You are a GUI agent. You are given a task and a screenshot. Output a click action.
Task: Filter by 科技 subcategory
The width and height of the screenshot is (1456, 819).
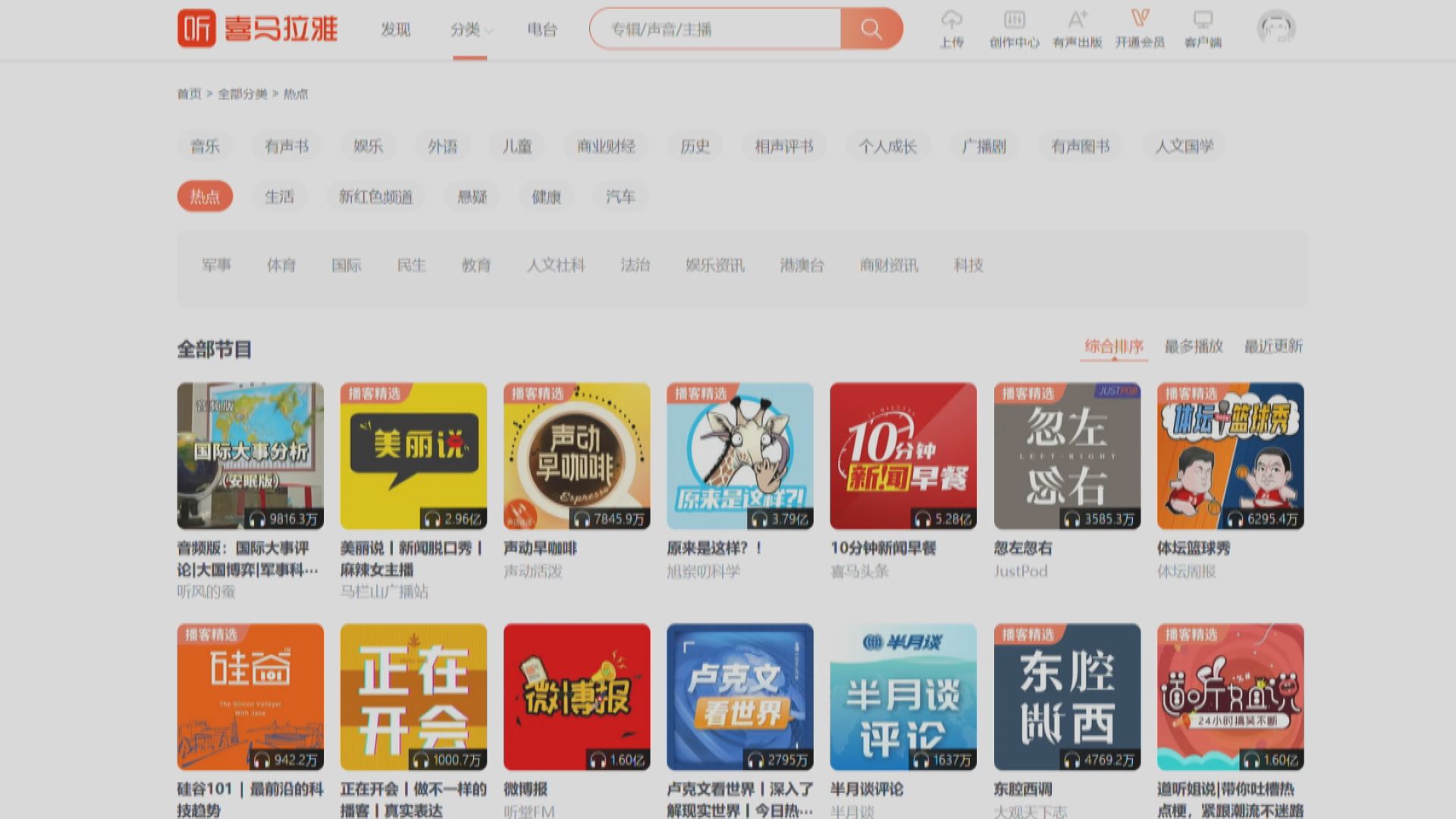pyautogui.click(x=968, y=265)
